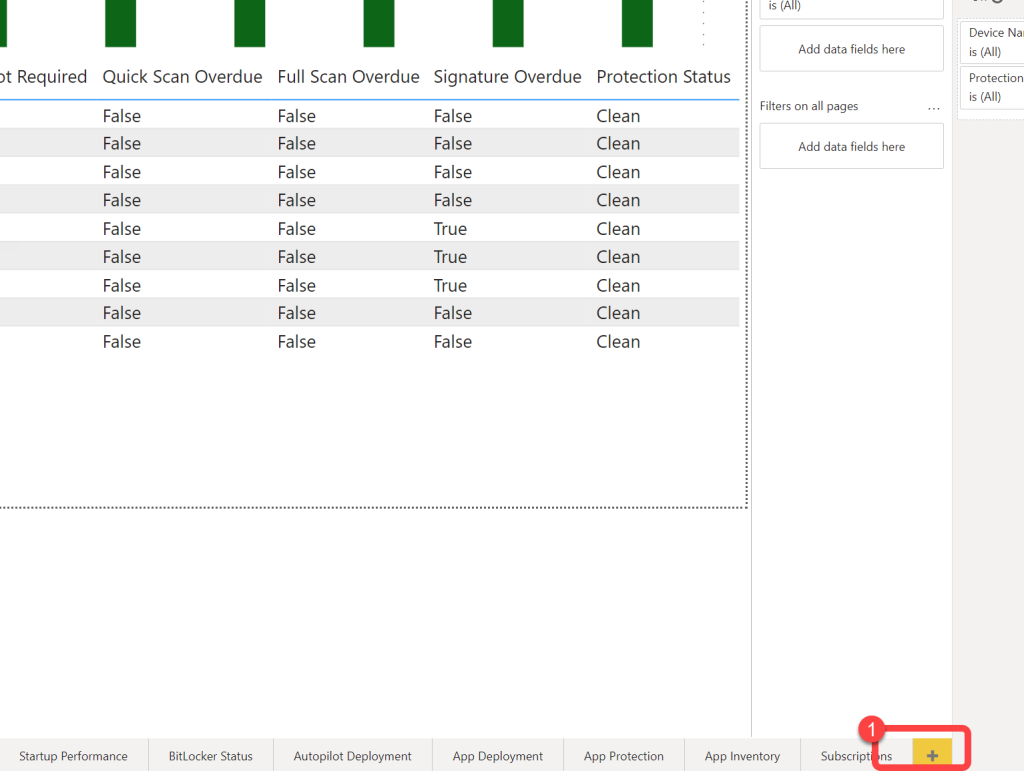Select the first True value in Signature Overdue
Image resolution: width=1024 pixels, height=771 pixels.
[x=450, y=229]
